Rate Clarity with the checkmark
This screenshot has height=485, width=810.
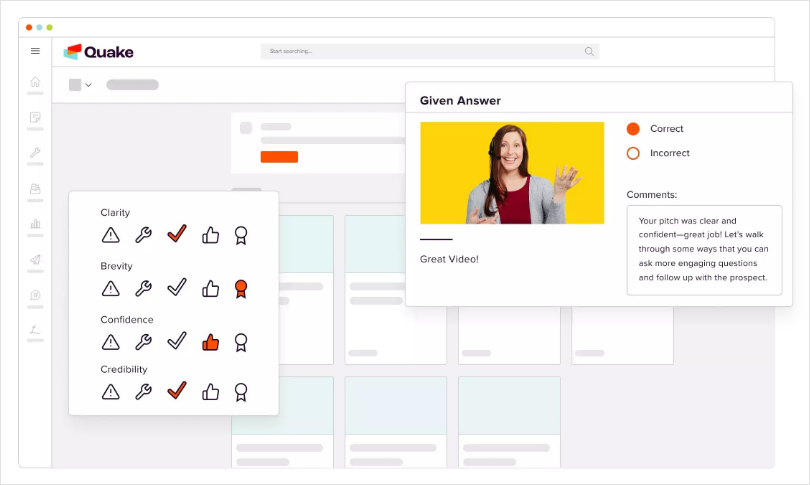177,233
